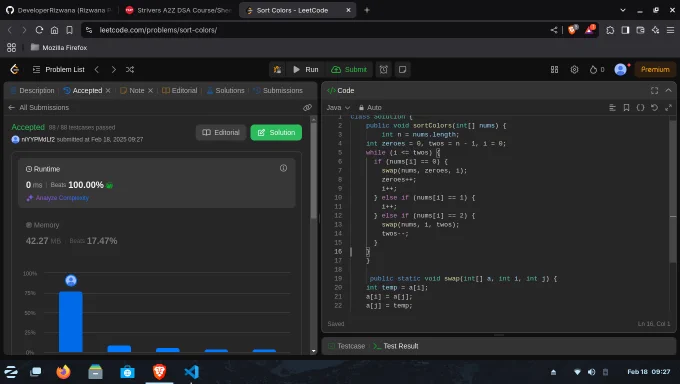
Task: Open LeetCode settings gear
Action: tap(574, 69)
